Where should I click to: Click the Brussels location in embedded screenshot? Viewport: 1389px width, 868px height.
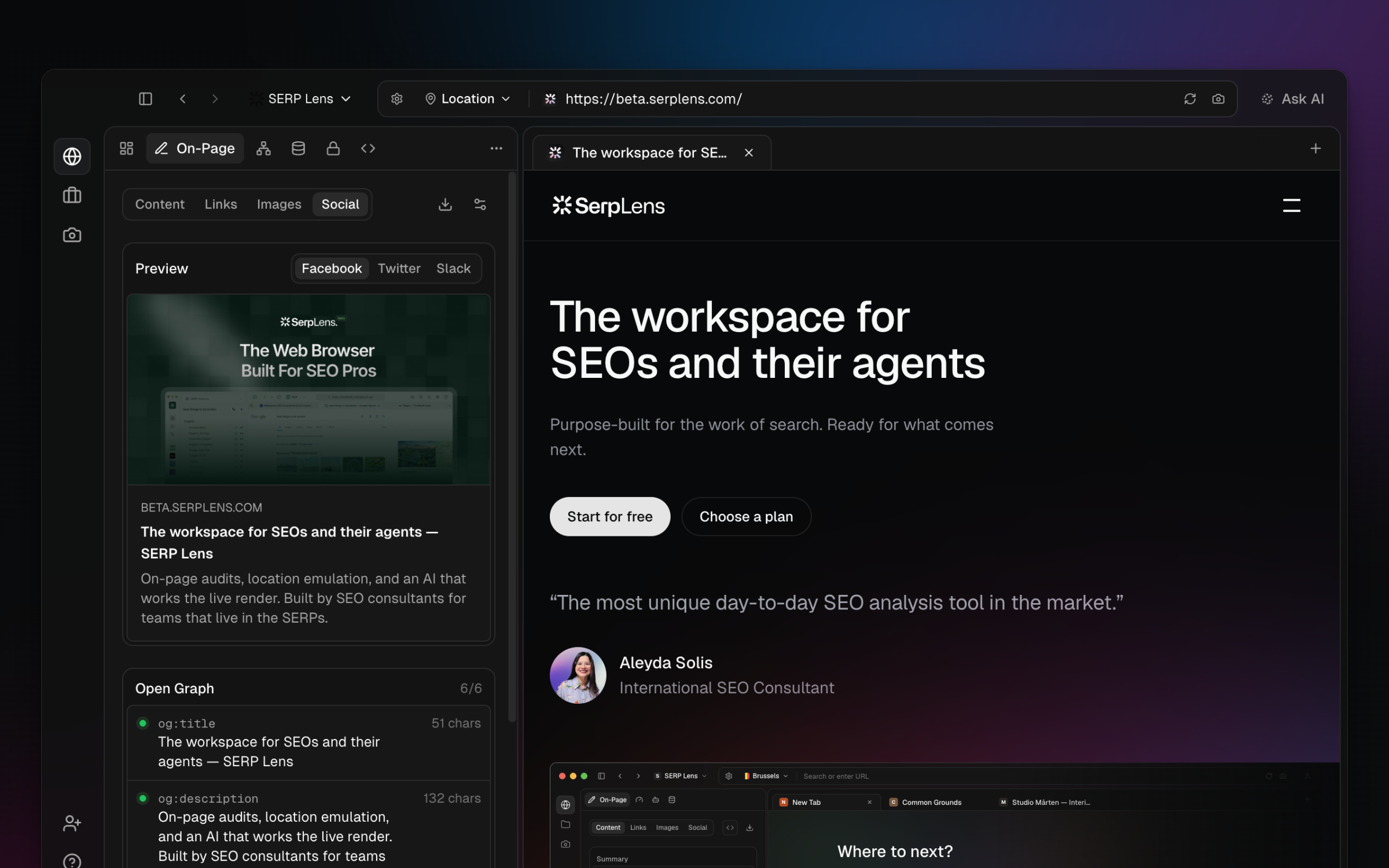pyautogui.click(x=765, y=776)
